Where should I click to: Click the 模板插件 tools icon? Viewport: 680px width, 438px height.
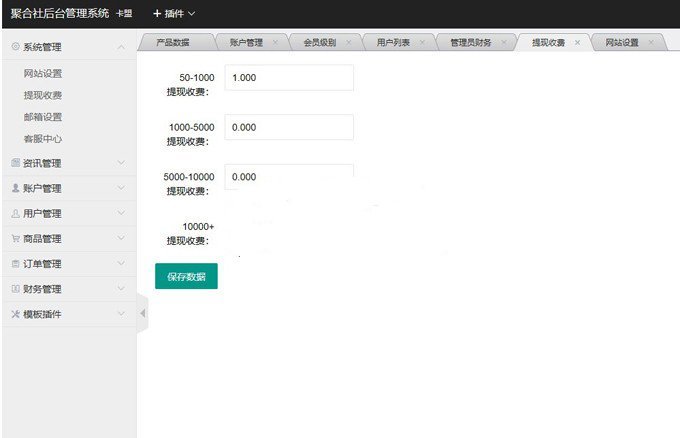(x=15, y=314)
